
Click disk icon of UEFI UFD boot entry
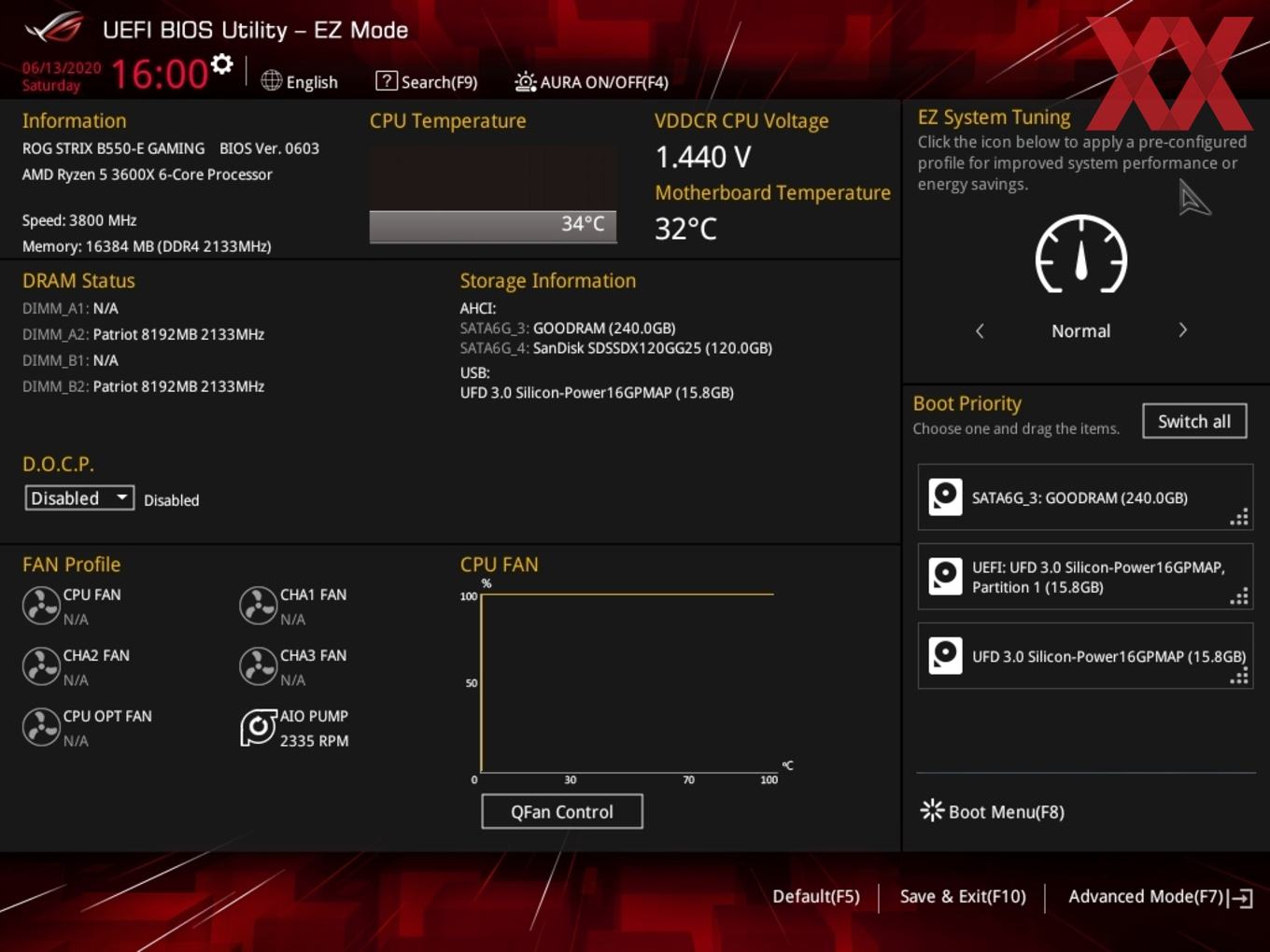pos(945,577)
